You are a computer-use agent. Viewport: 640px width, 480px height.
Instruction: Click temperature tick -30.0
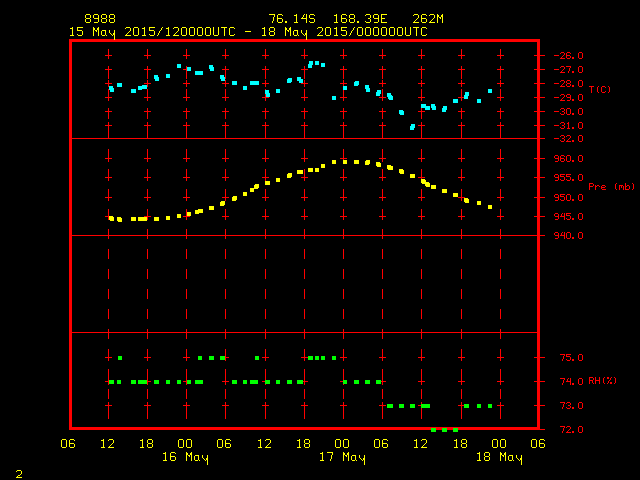(569, 112)
